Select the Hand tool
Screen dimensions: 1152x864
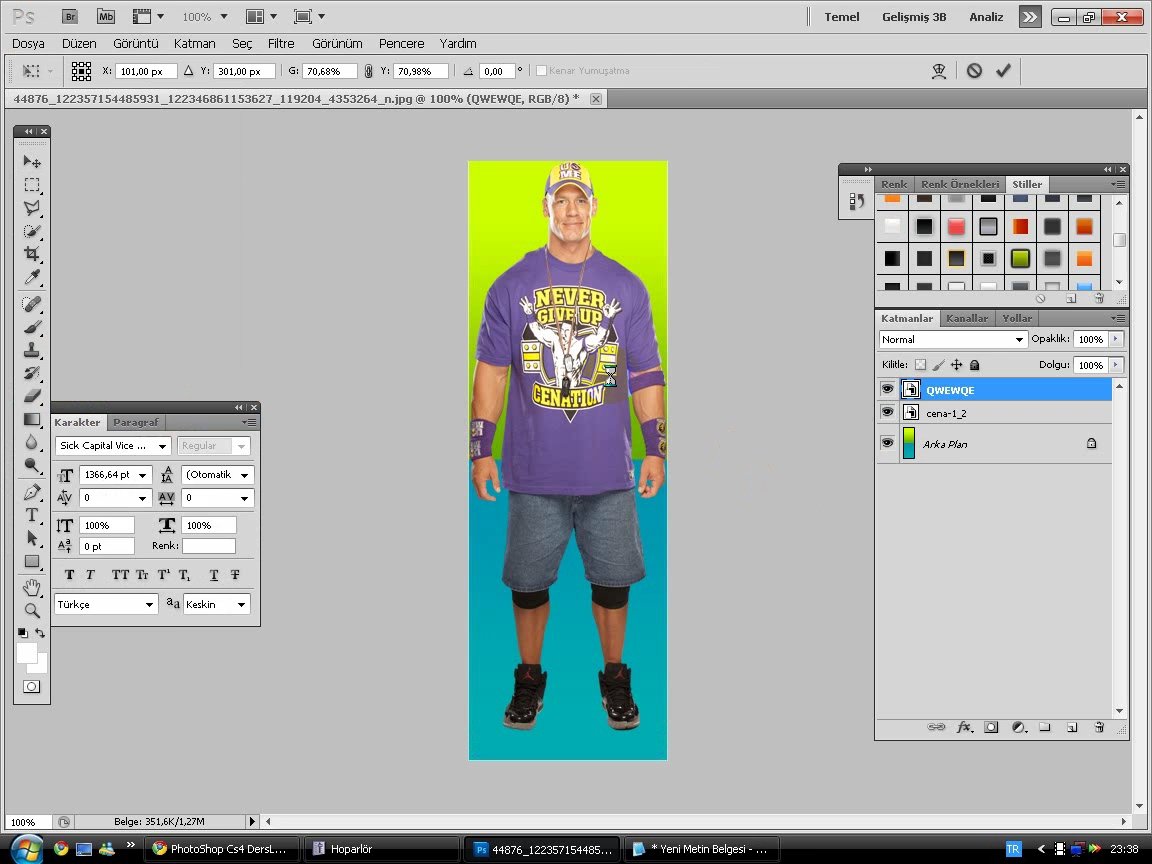click(x=32, y=588)
